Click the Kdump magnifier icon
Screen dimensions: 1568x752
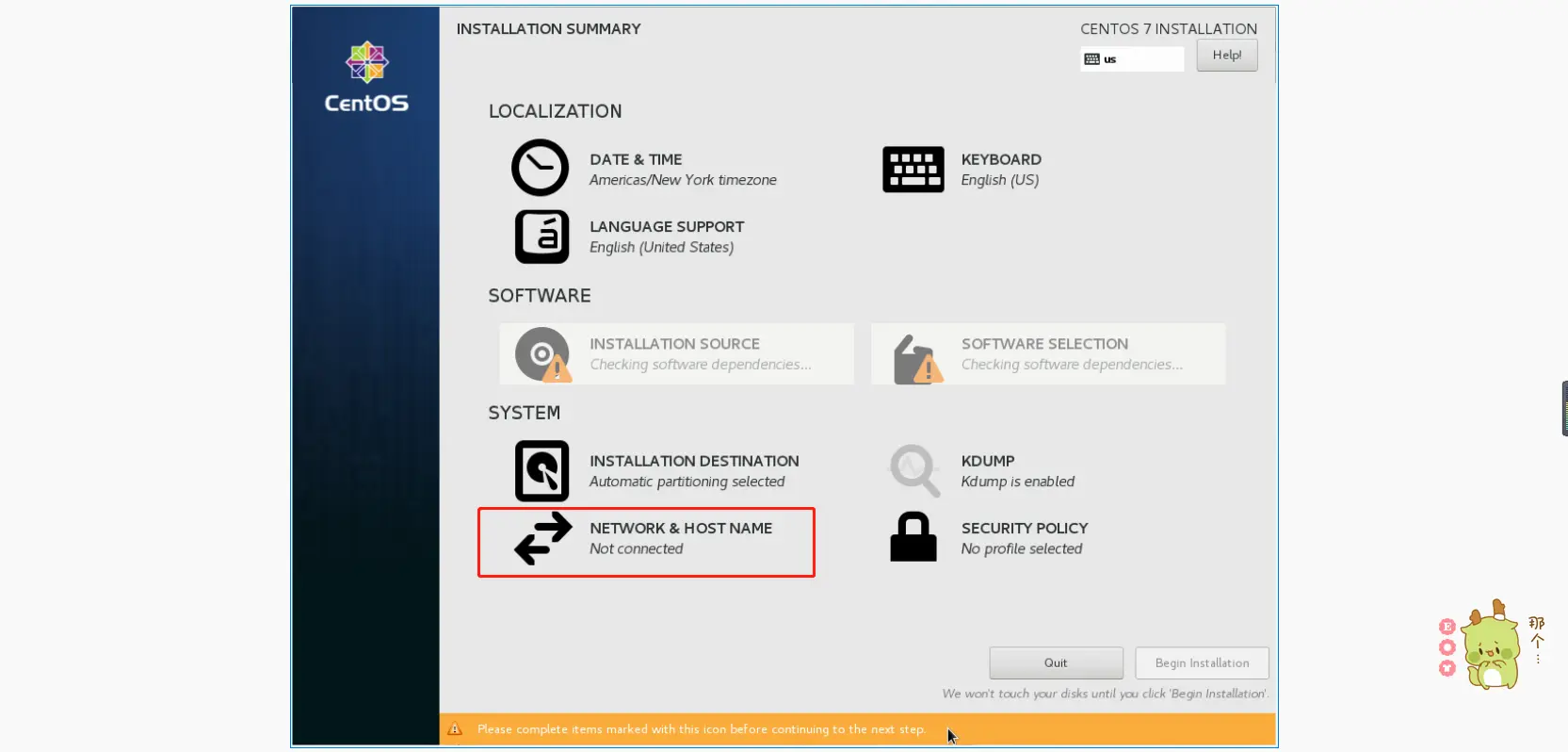tap(914, 470)
